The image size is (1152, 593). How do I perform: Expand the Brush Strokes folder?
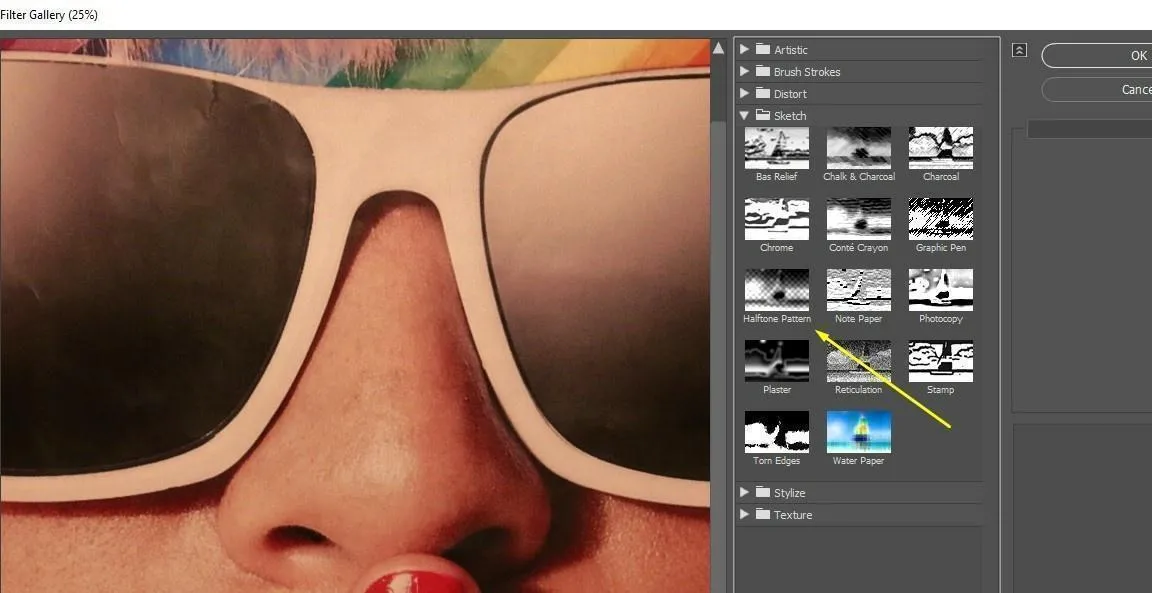(x=744, y=71)
